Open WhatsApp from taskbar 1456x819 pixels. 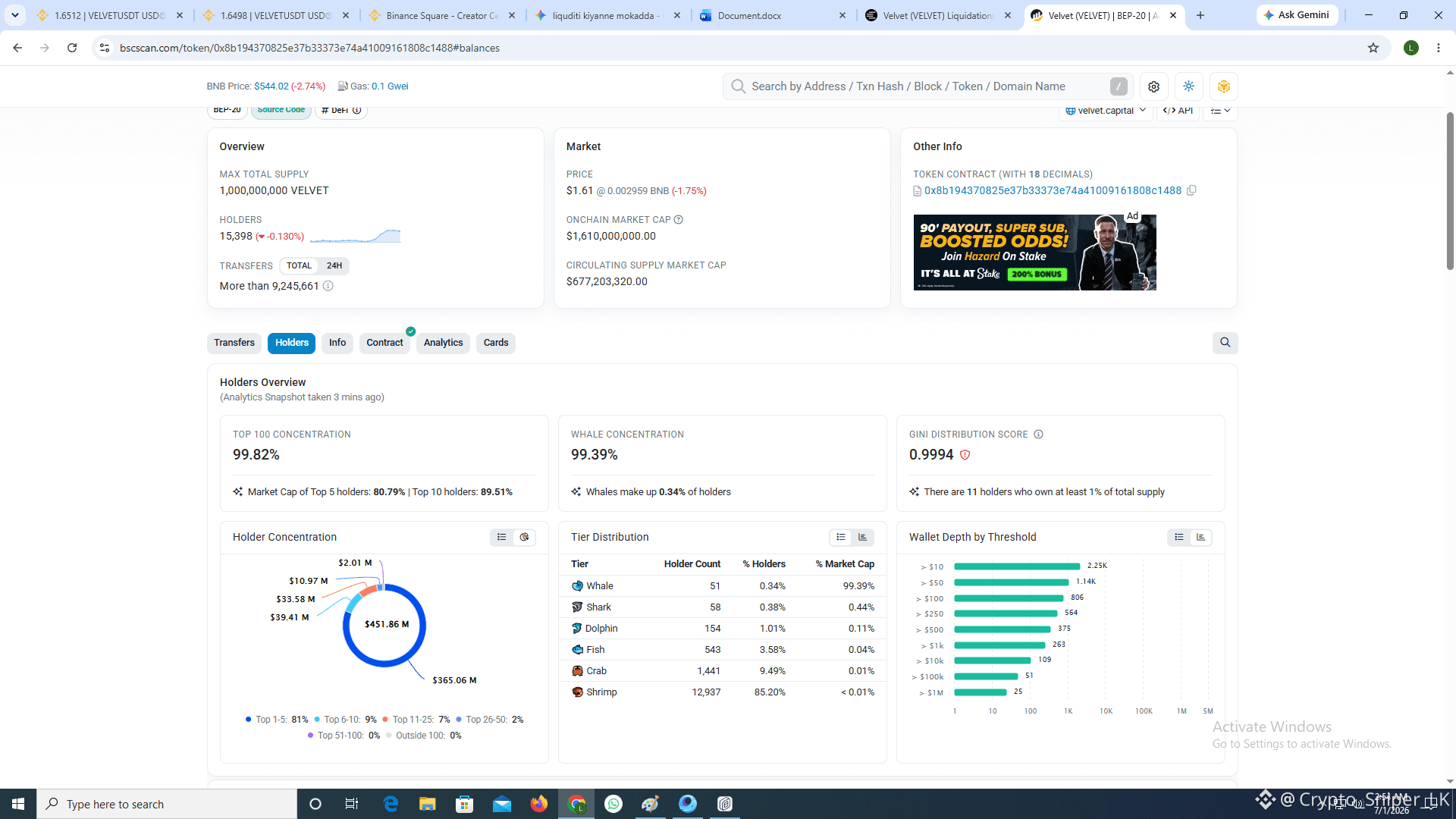coord(613,804)
